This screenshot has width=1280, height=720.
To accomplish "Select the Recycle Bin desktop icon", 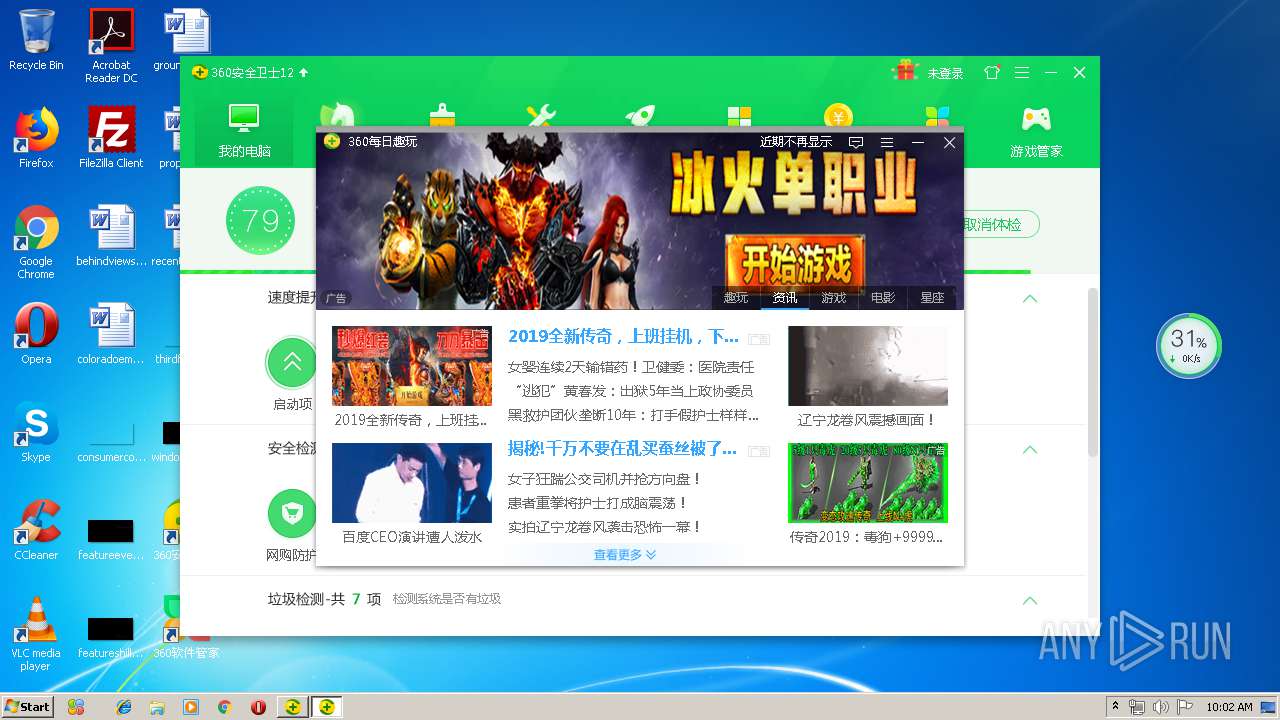I will click(36, 40).
